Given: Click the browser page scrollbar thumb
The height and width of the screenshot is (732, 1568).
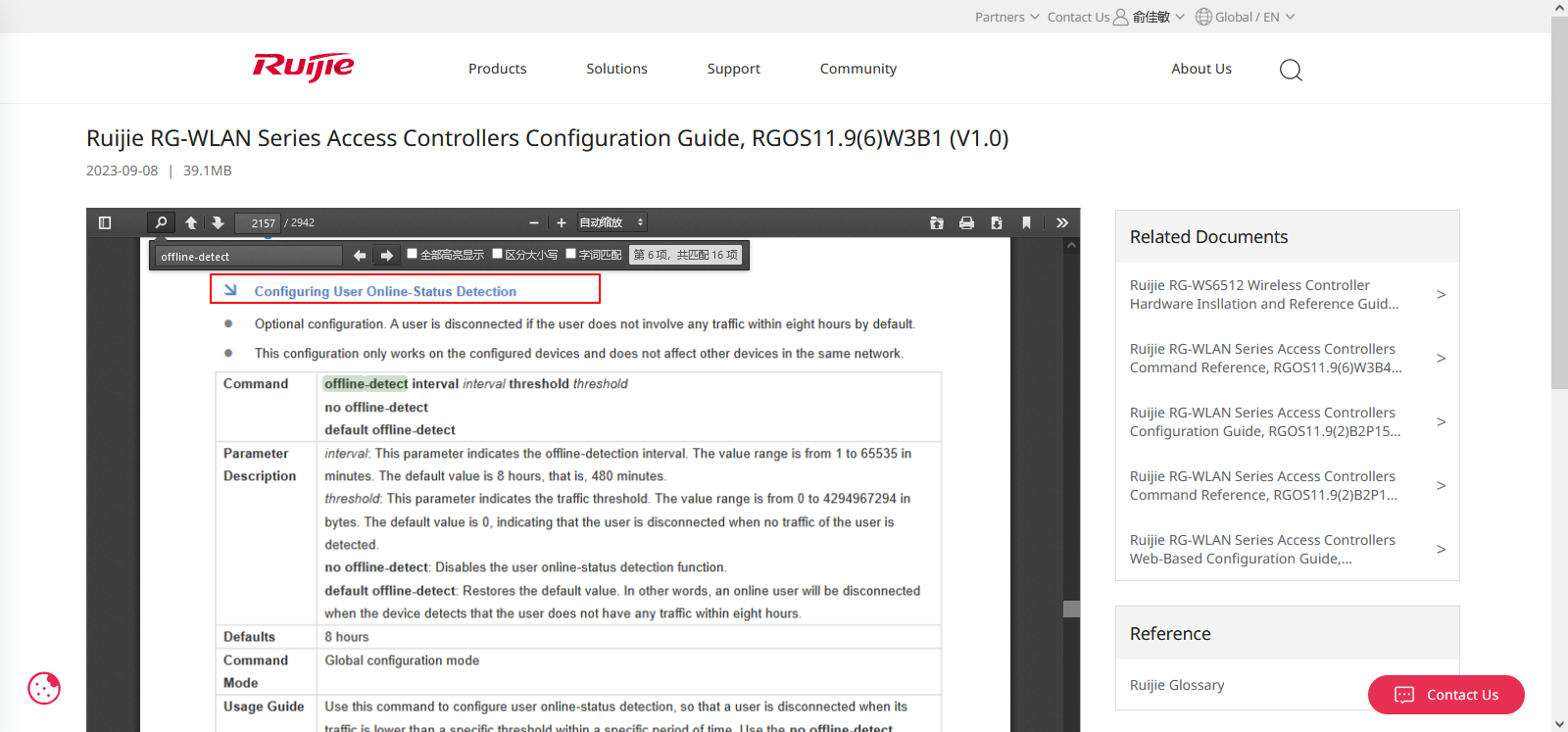Looking at the screenshot, I should (x=1559, y=203).
